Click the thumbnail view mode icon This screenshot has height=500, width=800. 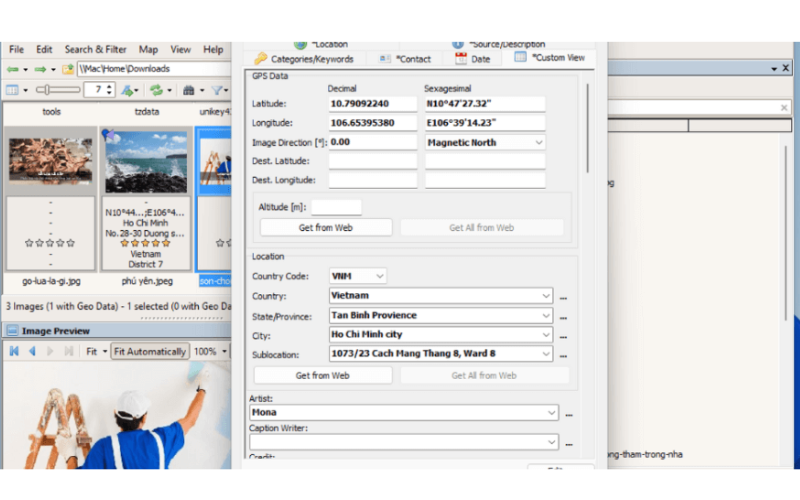(x=12, y=90)
